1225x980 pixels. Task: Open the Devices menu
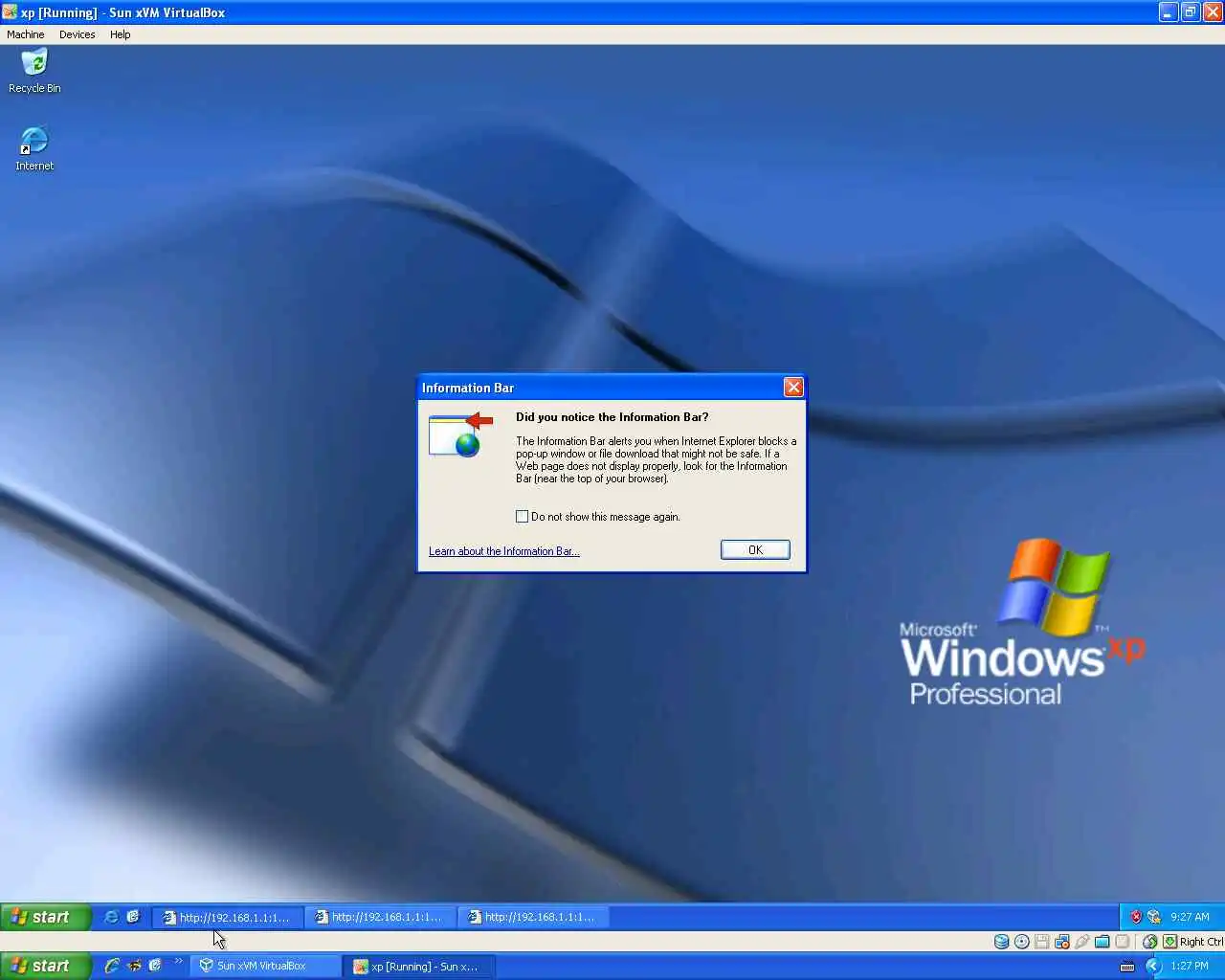pyautogui.click(x=77, y=34)
